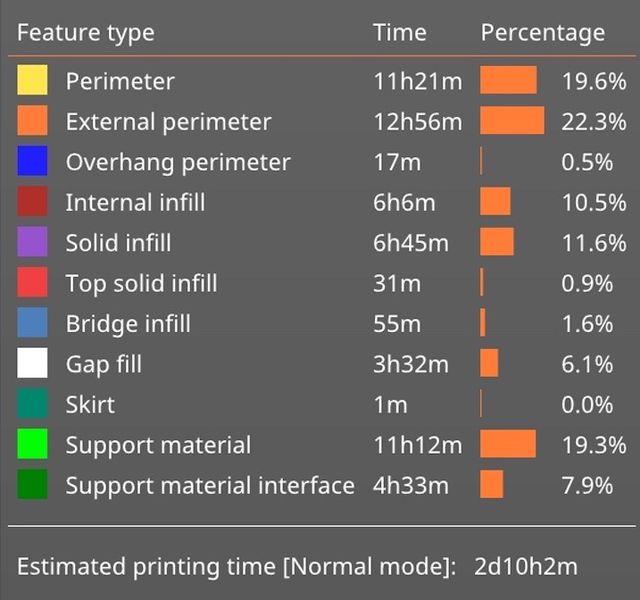This screenshot has width=640, height=600.
Task: Select the Perimeter feature label
Action: (120, 82)
